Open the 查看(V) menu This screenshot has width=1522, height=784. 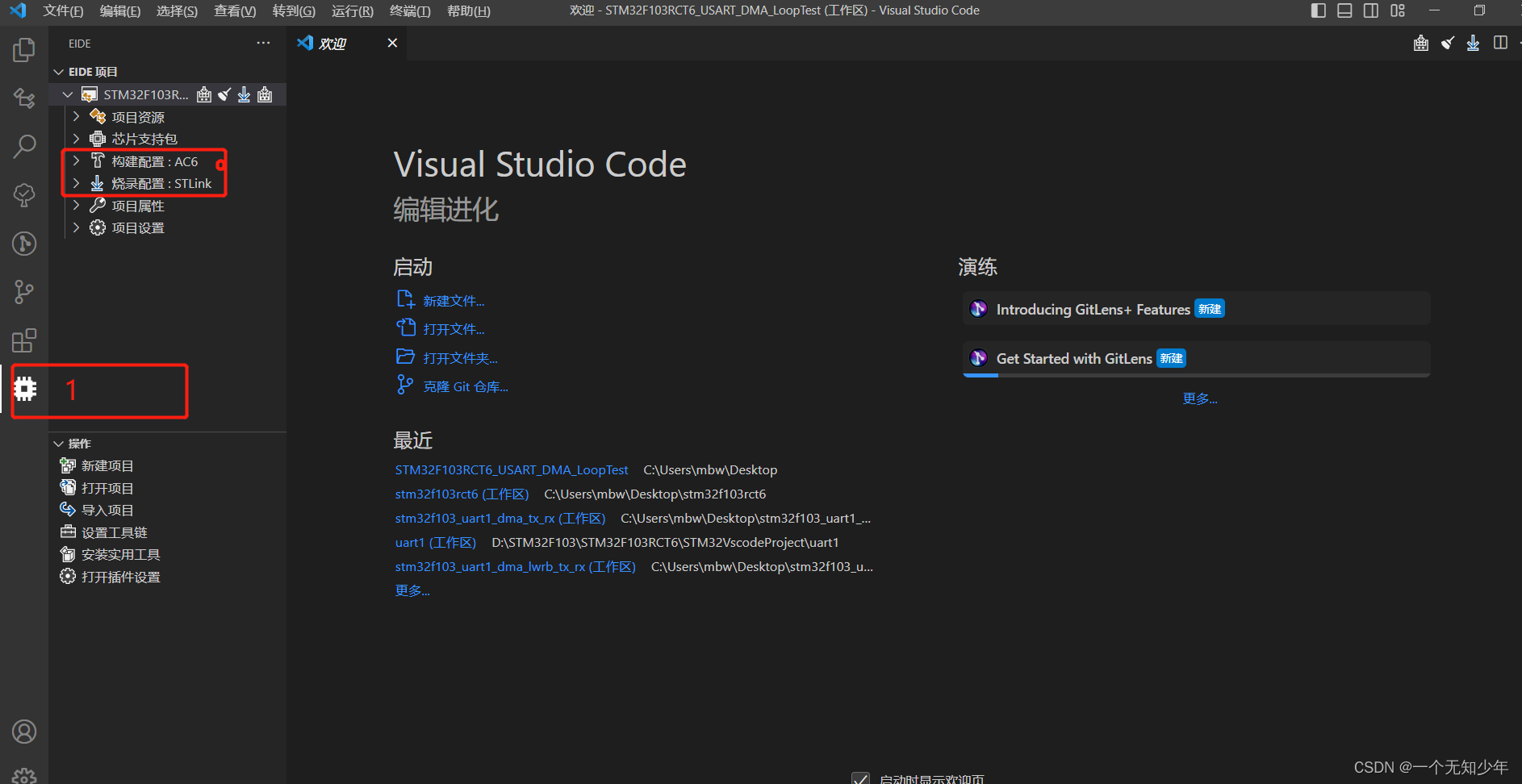pyautogui.click(x=235, y=10)
